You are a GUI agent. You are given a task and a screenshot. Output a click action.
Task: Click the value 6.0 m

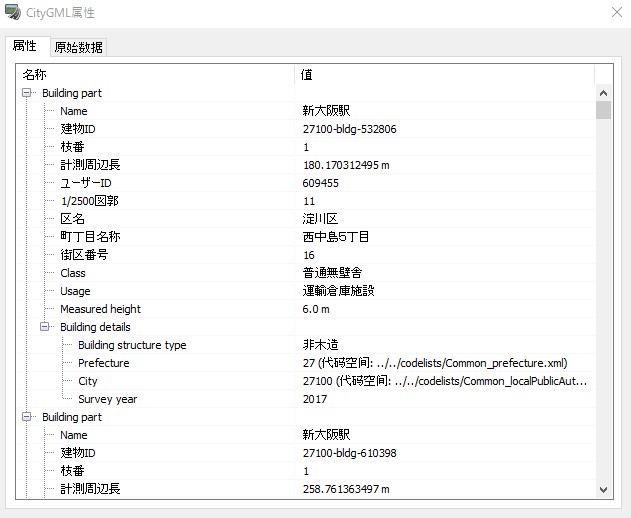tap(316, 309)
